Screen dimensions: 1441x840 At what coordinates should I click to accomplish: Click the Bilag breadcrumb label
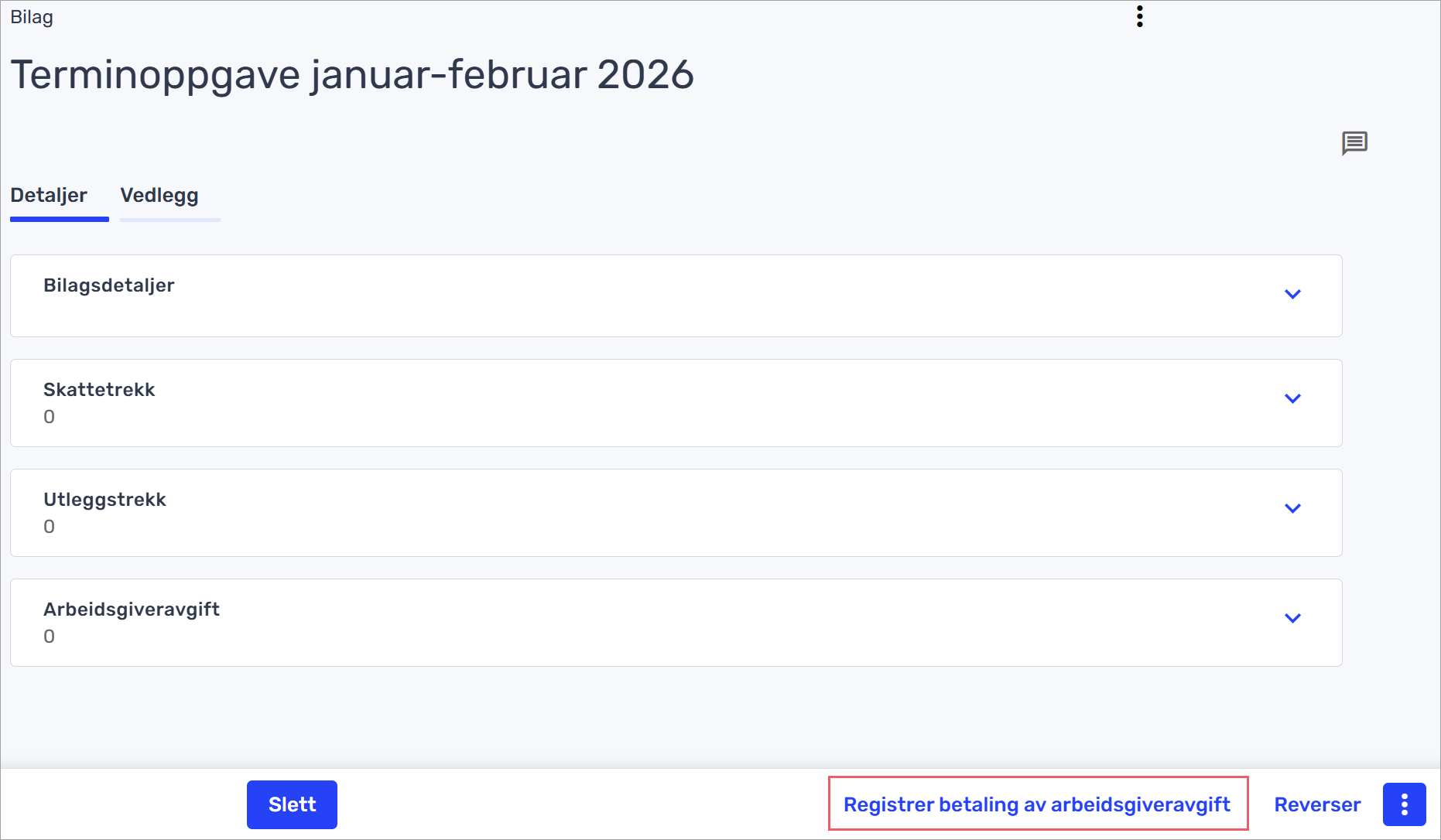32,17
